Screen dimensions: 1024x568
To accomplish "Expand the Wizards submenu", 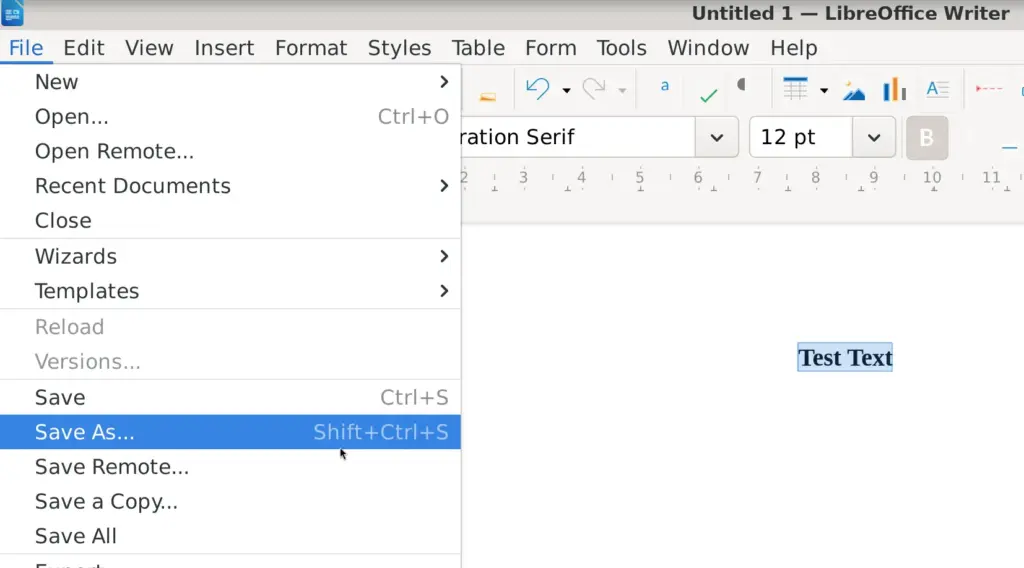I will coord(230,257).
